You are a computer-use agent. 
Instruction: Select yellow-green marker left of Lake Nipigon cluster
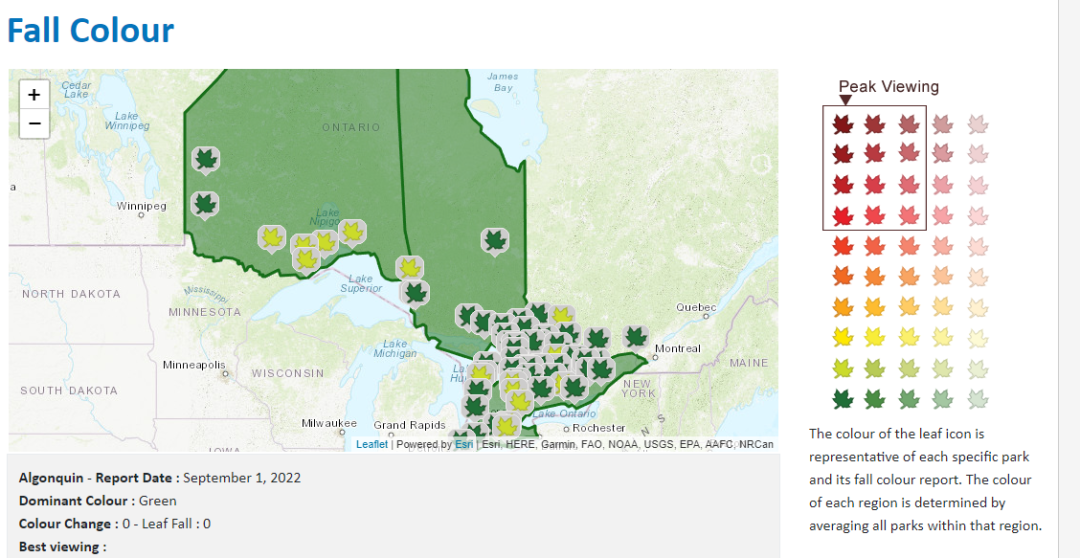(x=271, y=238)
